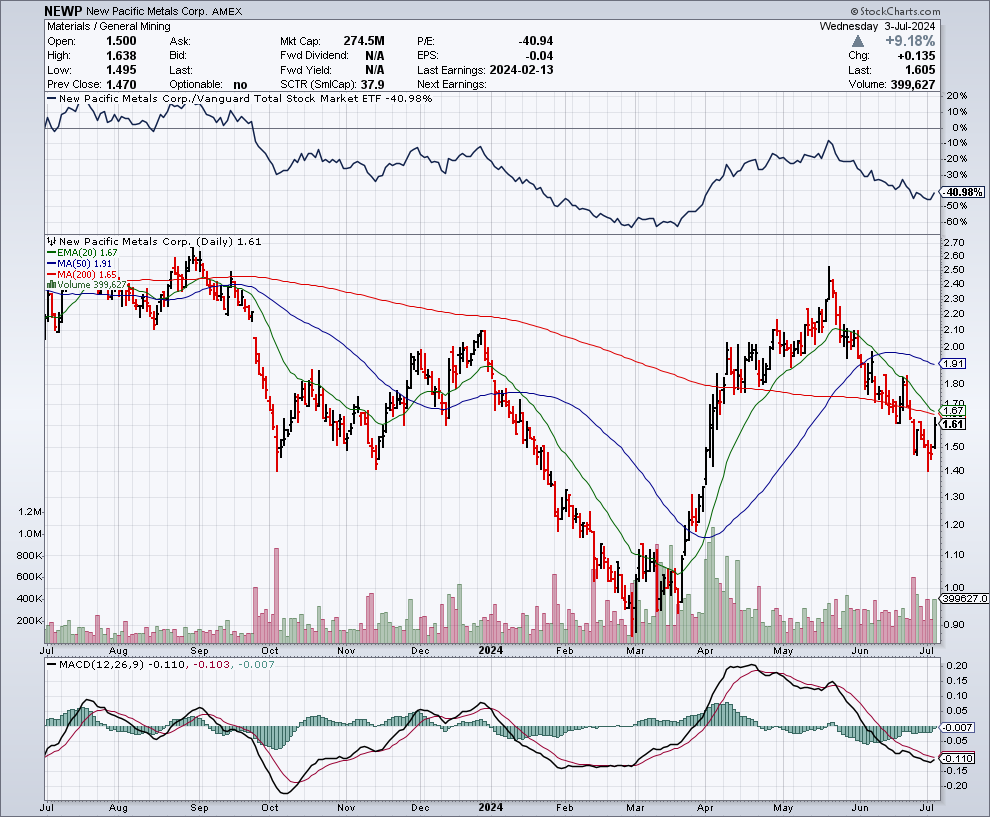Click the AMEX exchange label
The width and height of the screenshot is (990, 817).
pyautogui.click(x=228, y=11)
